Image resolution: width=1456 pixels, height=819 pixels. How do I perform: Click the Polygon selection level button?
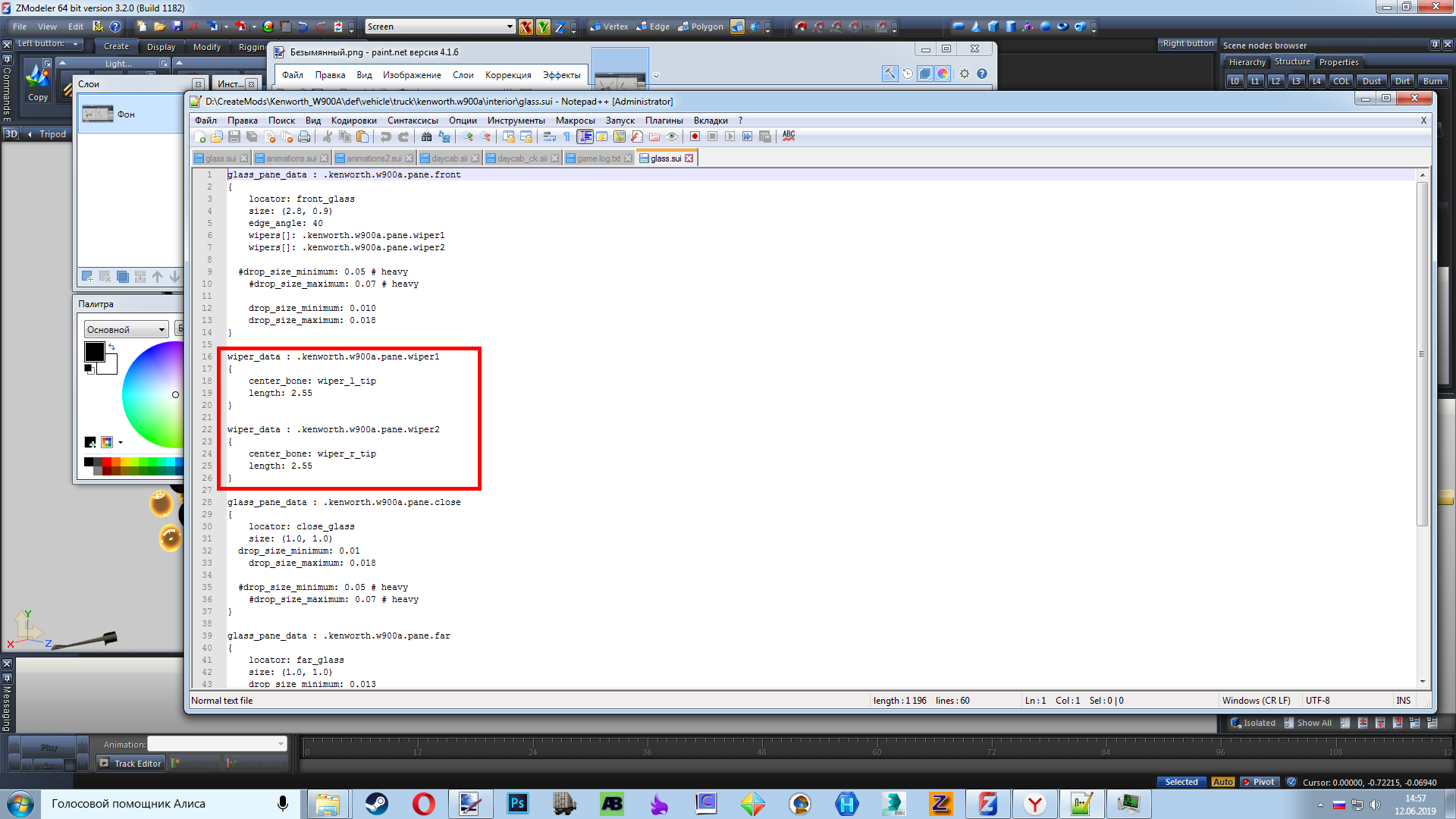(x=700, y=27)
